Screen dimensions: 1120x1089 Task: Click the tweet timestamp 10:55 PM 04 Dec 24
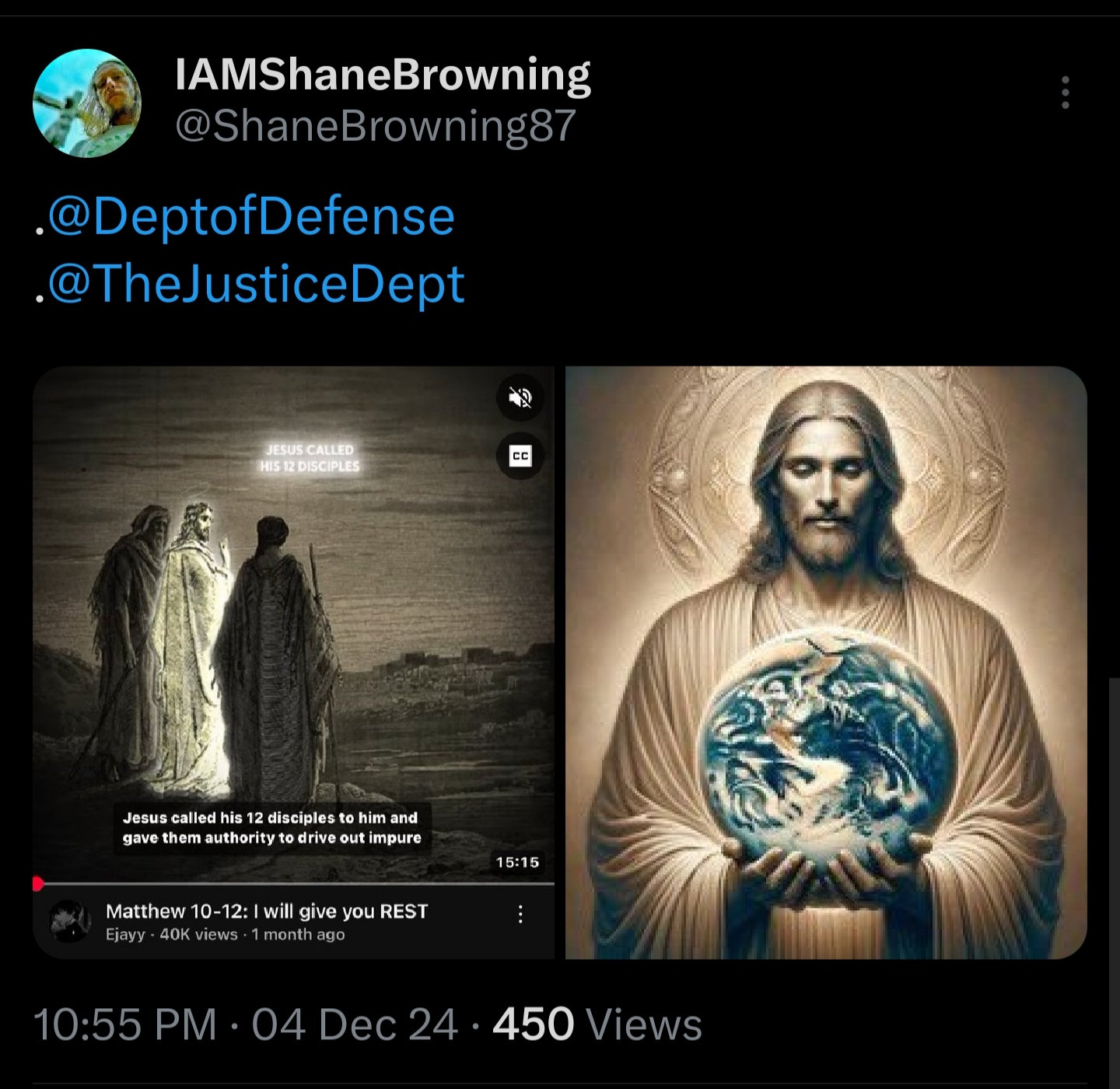tap(245, 1024)
